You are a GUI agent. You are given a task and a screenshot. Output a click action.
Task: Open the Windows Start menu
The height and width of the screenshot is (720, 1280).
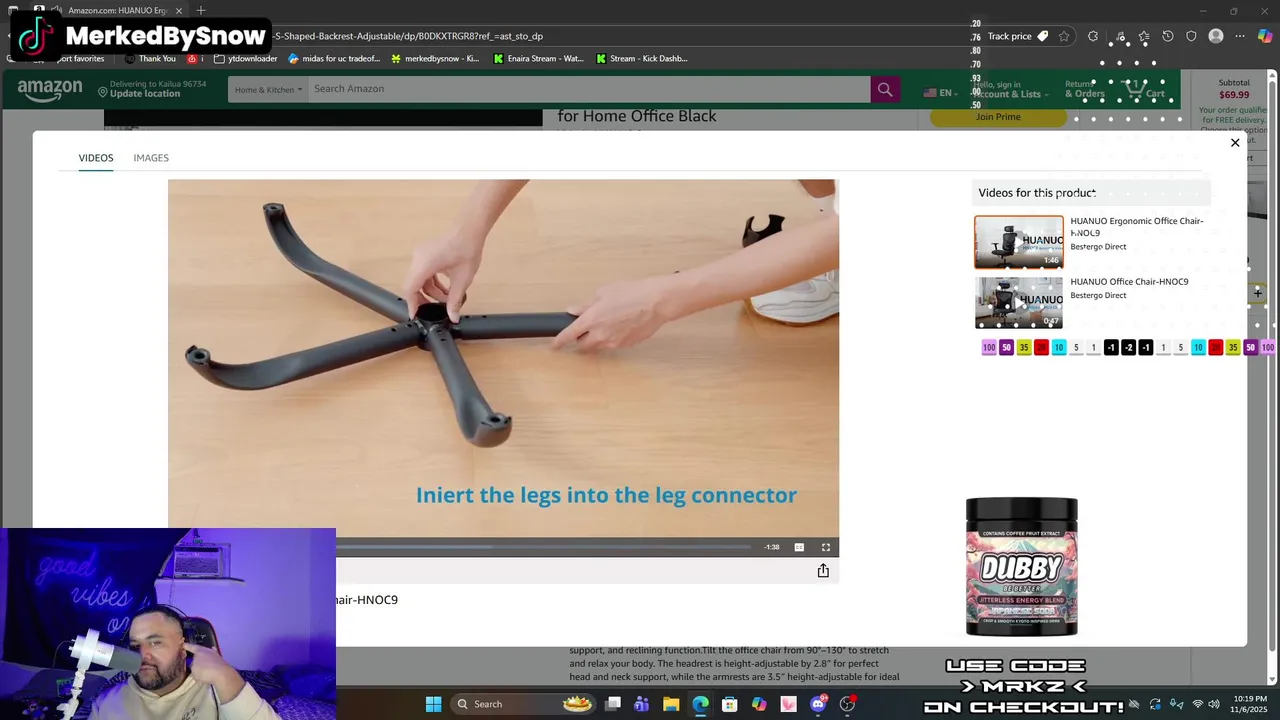[x=433, y=704]
